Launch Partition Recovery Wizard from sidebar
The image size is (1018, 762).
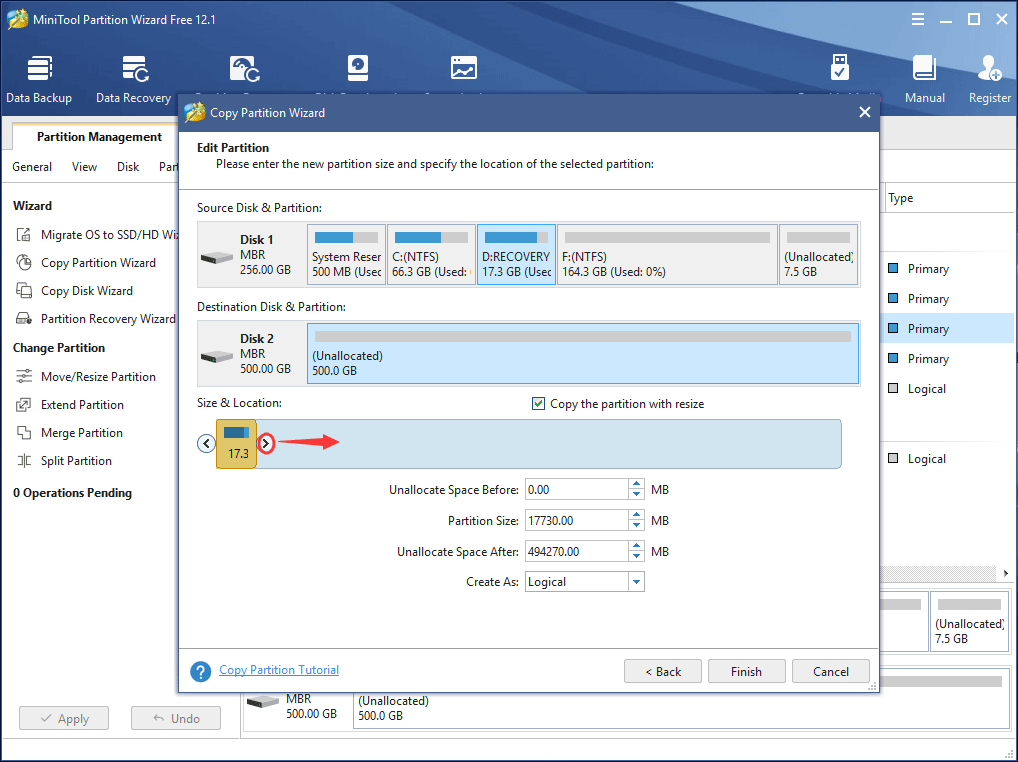tap(95, 319)
